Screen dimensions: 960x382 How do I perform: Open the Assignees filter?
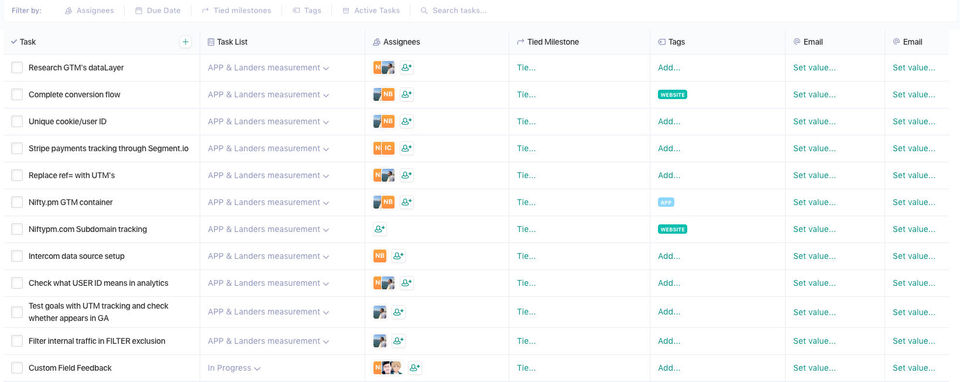(89, 10)
